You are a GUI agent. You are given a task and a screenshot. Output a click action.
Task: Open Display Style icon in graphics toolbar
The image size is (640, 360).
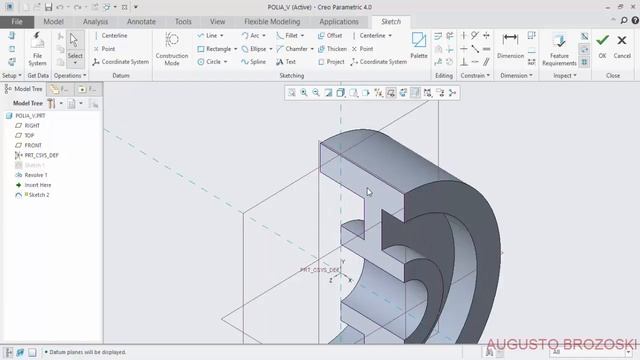(341, 93)
